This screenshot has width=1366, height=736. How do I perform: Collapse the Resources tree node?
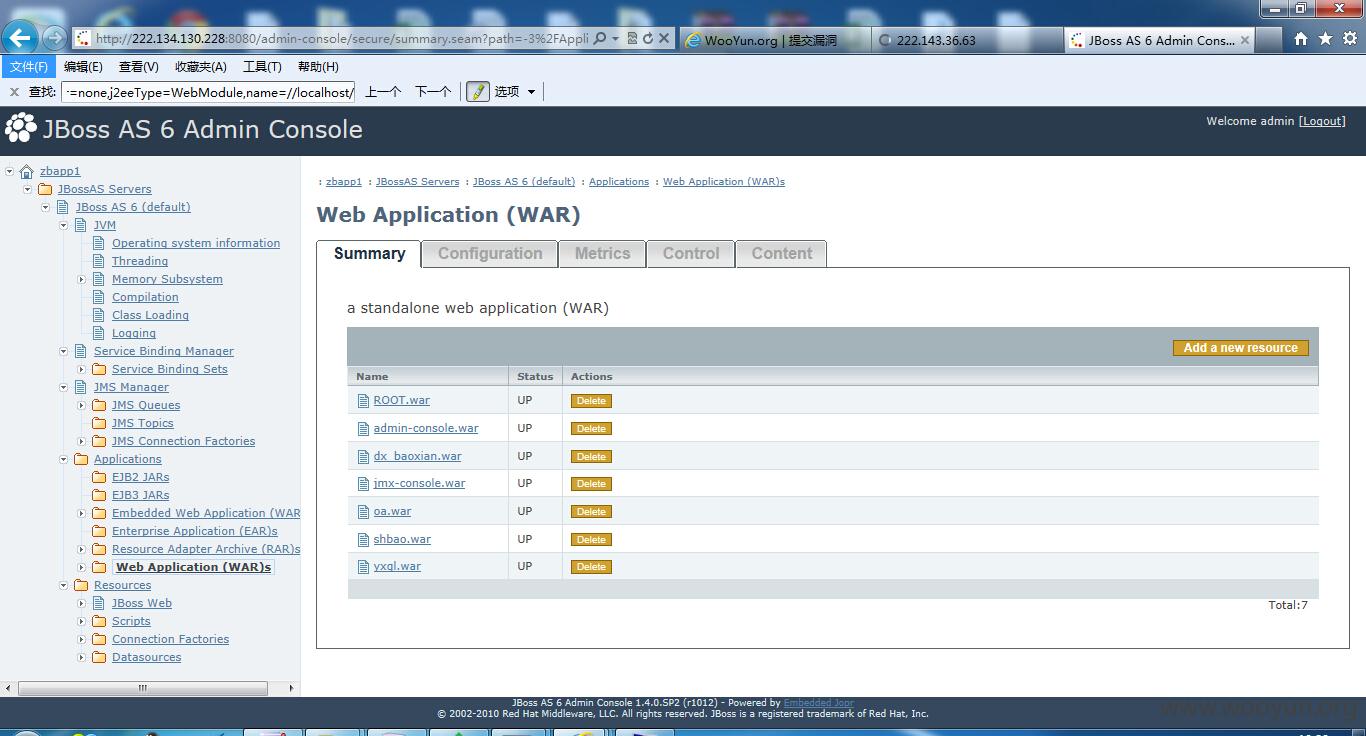(64, 585)
